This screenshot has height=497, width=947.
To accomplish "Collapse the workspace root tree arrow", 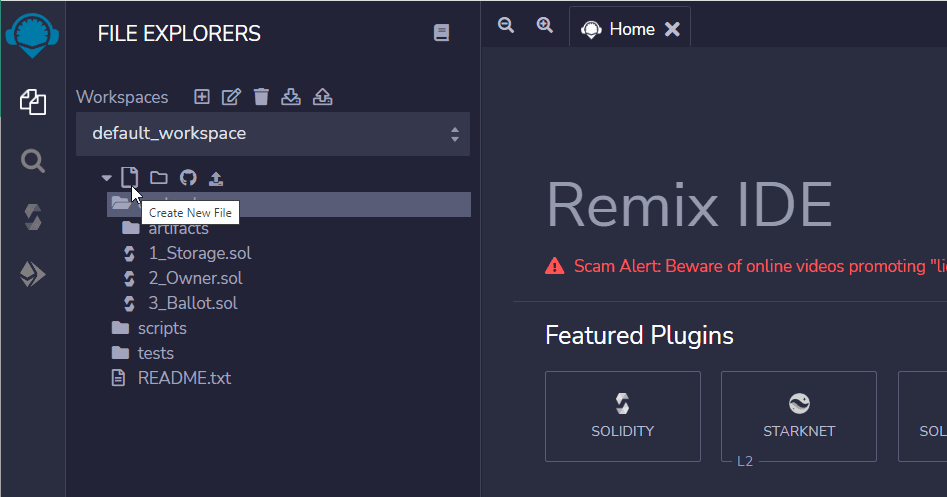I will [107, 178].
